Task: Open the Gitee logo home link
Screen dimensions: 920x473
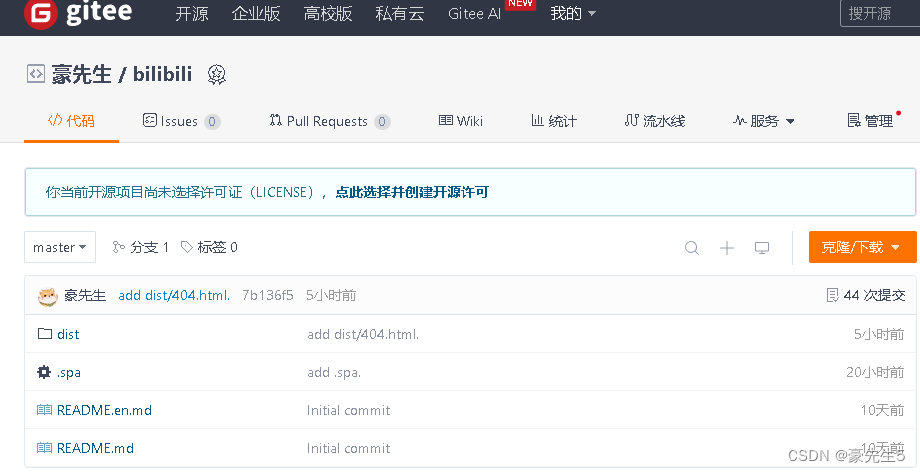Action: coord(78,13)
